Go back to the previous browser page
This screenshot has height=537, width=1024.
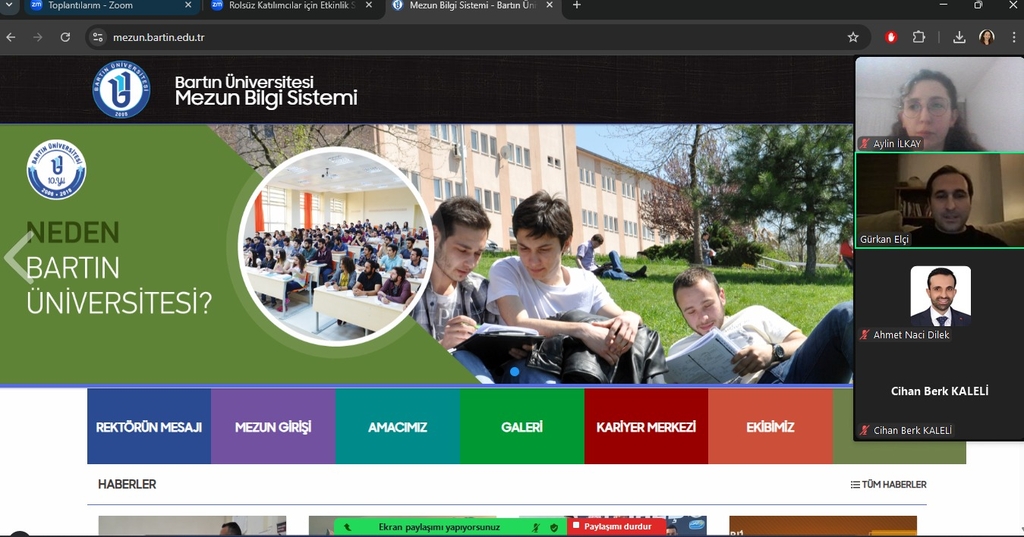coord(11,37)
